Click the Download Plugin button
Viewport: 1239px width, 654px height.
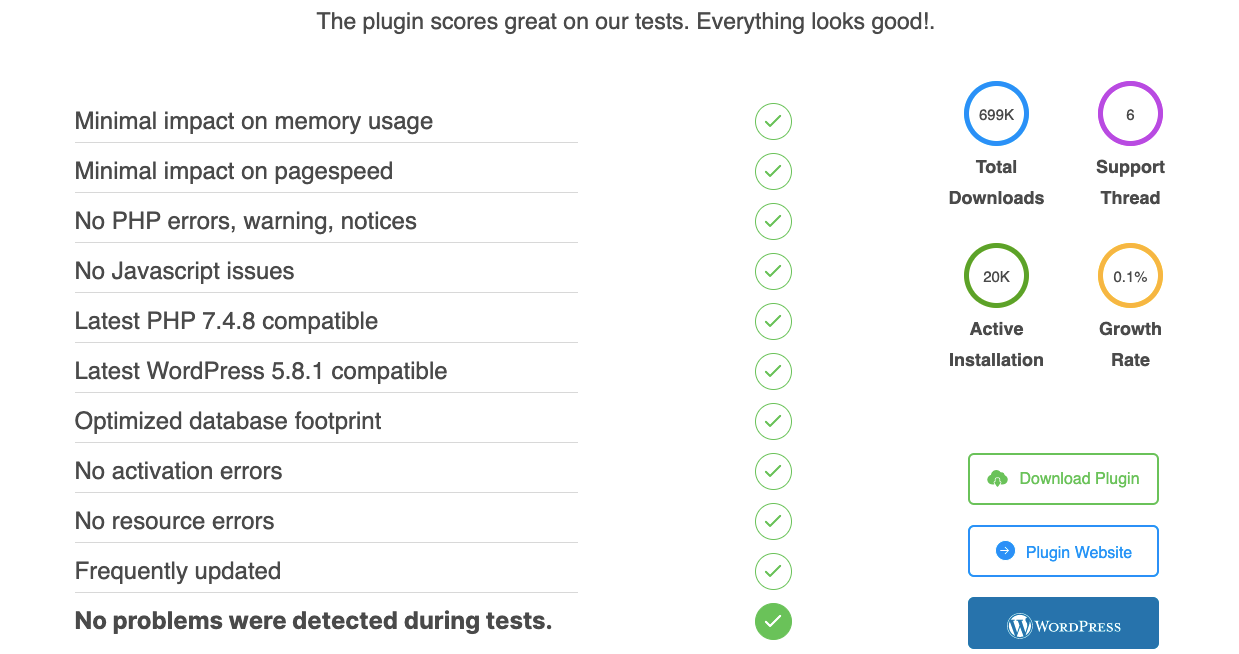coord(1063,478)
